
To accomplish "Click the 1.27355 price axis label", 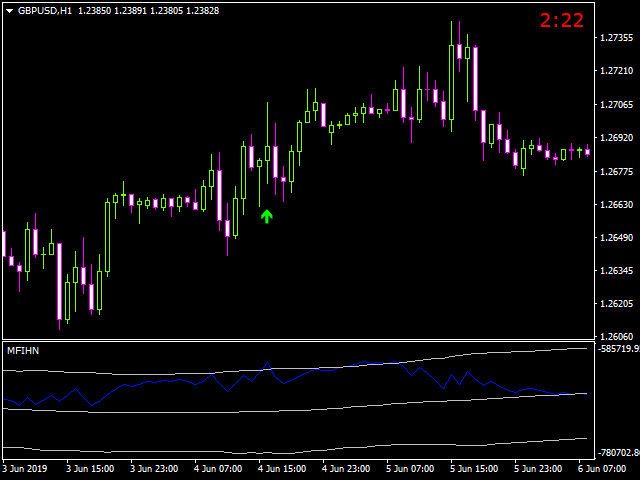I will tap(617, 38).
